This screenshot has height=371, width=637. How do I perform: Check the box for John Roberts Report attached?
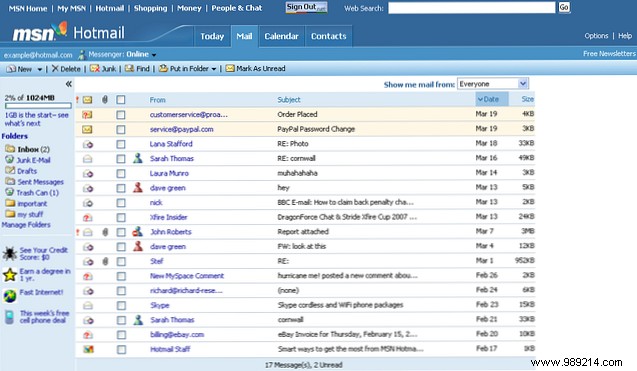pos(121,232)
